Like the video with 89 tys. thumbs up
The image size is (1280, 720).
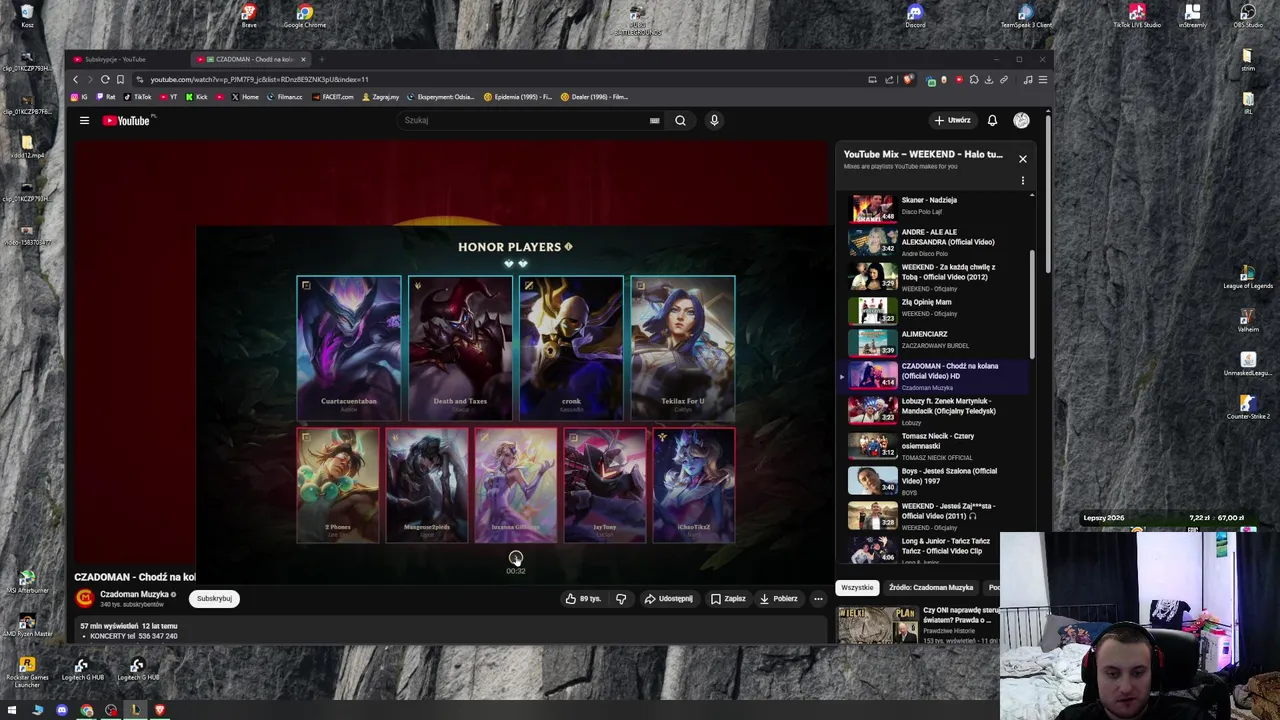click(583, 598)
